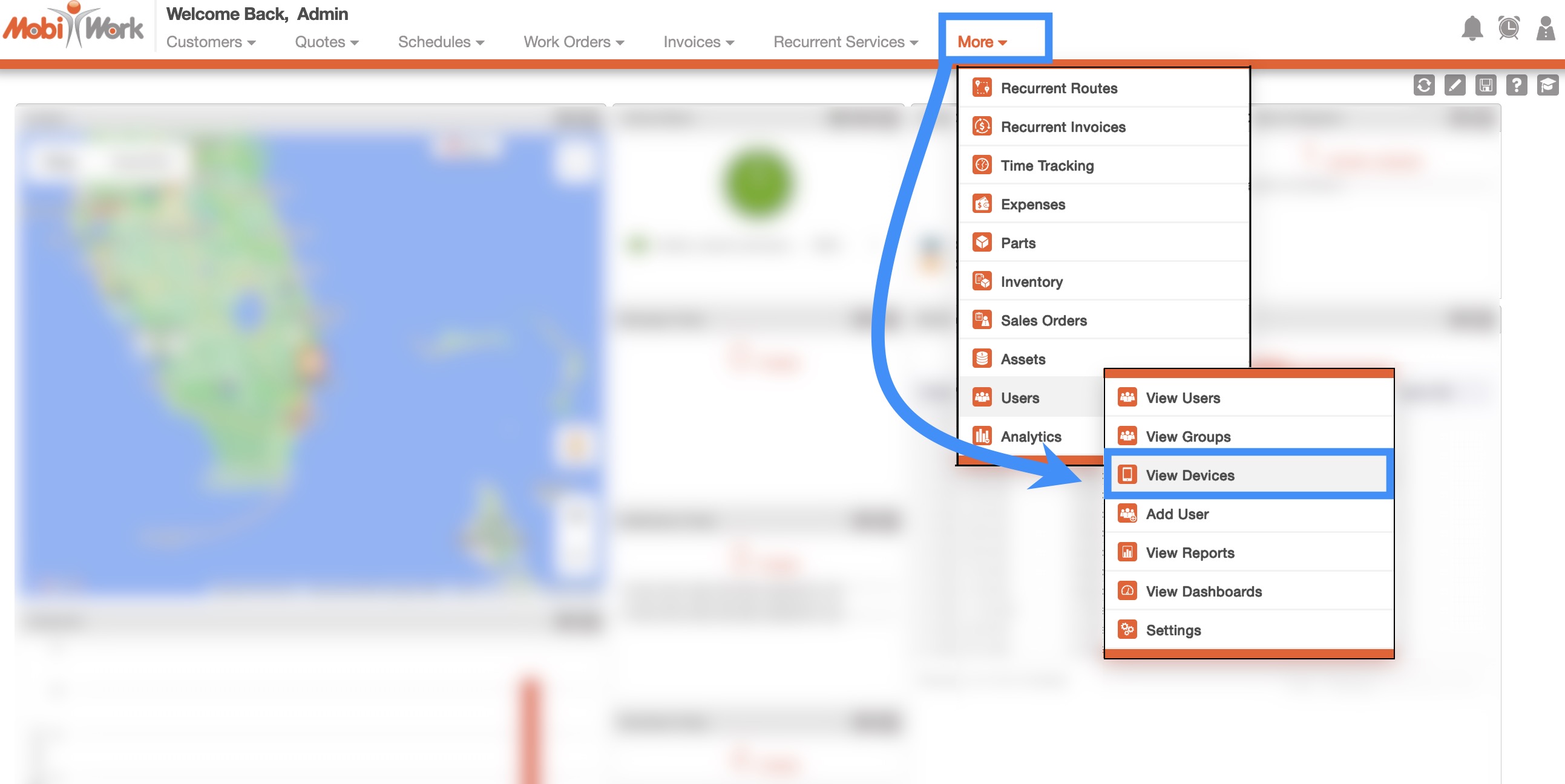
Task: Click the save dashboard floppy icon
Action: (1486, 86)
